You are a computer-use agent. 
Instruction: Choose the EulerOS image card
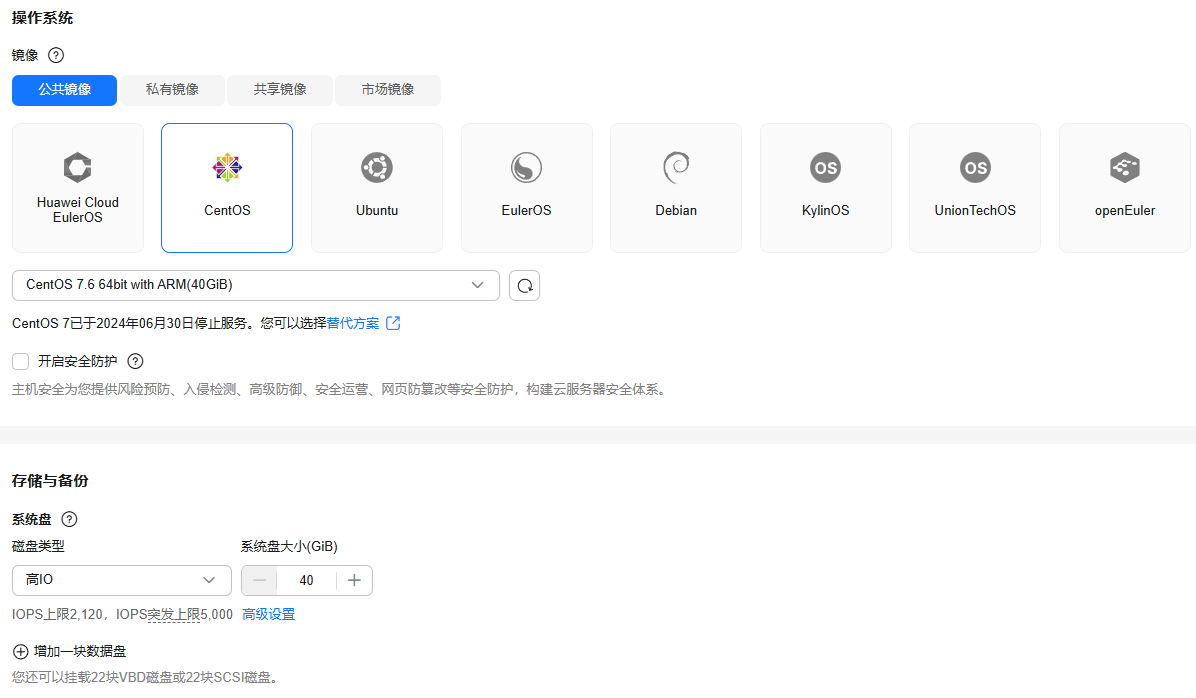pyautogui.click(x=526, y=188)
